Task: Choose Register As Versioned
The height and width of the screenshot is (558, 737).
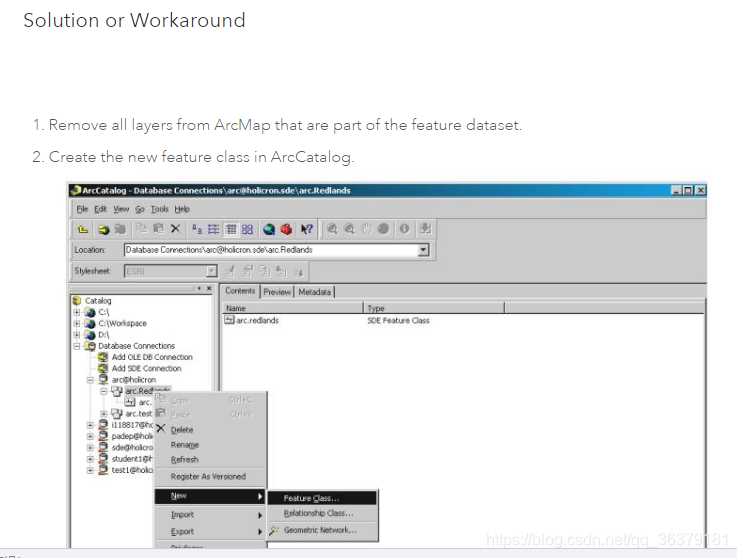Action: (208, 477)
